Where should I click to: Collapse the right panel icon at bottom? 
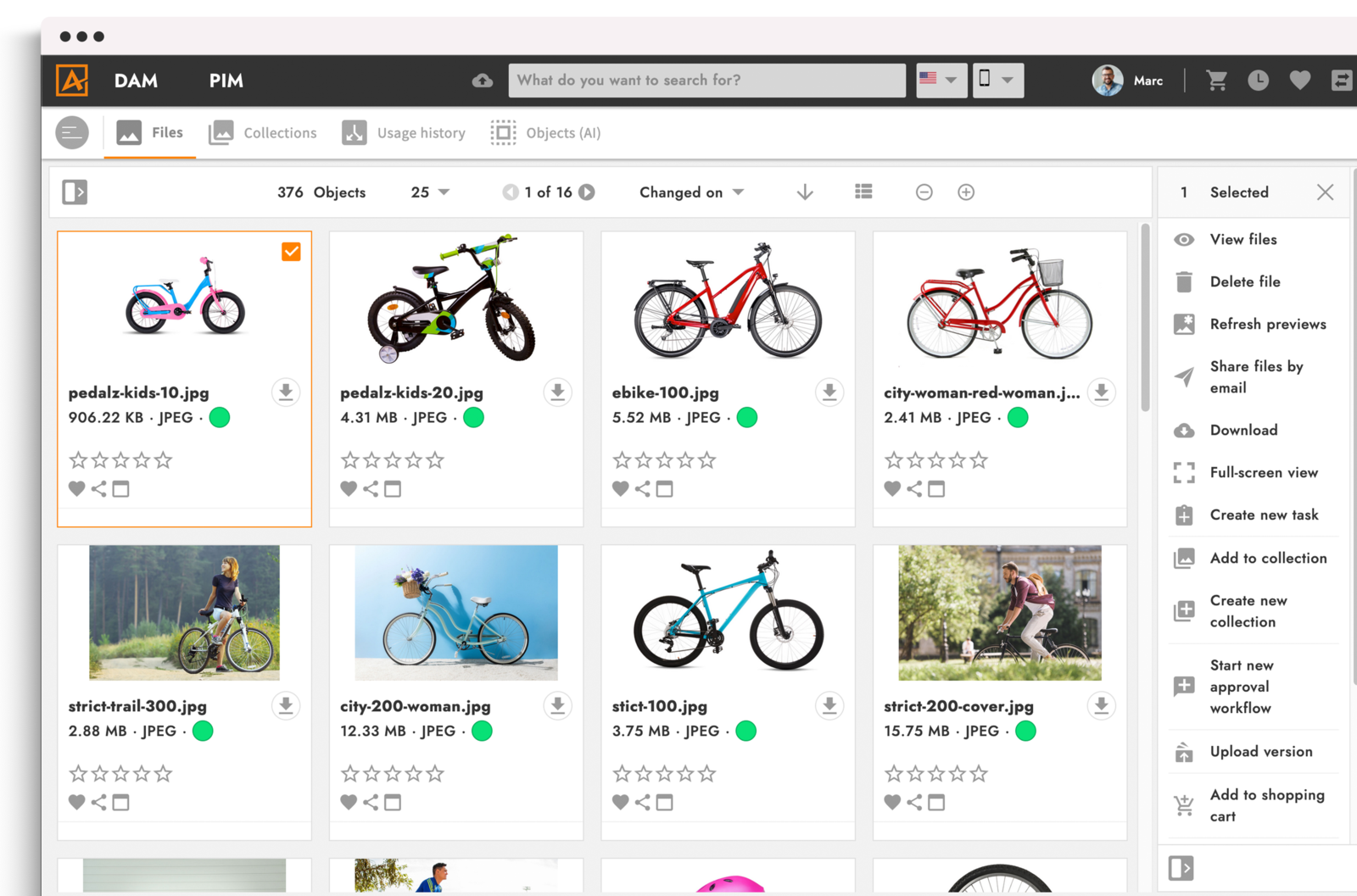1181,868
